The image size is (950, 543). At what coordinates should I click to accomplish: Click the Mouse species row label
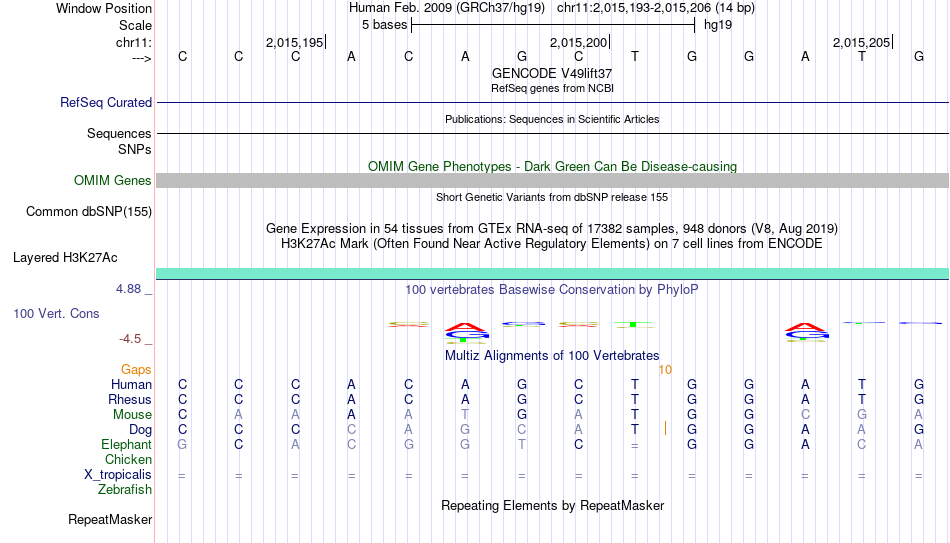pos(132,415)
